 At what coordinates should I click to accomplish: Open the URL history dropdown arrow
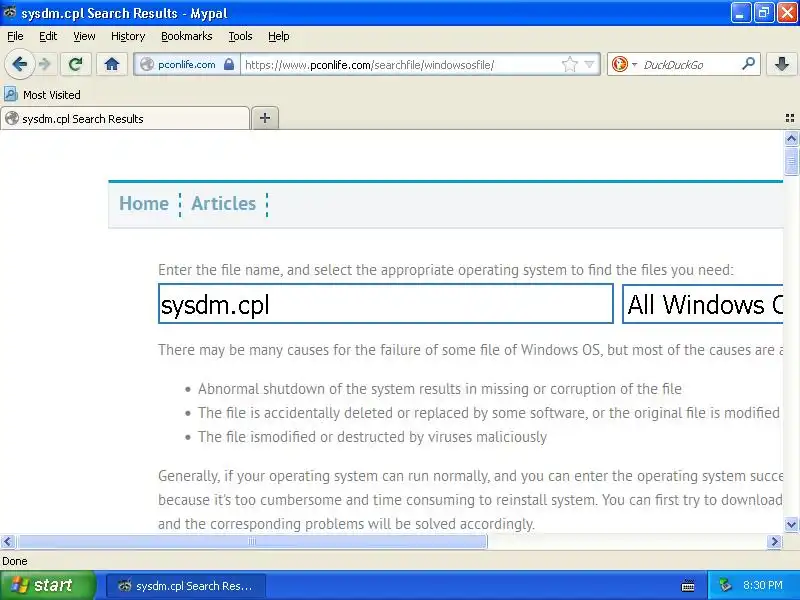tap(589, 64)
